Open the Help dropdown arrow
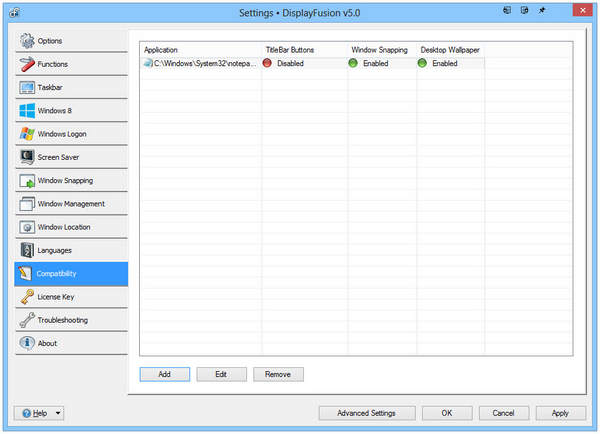600x434 pixels. (x=58, y=413)
